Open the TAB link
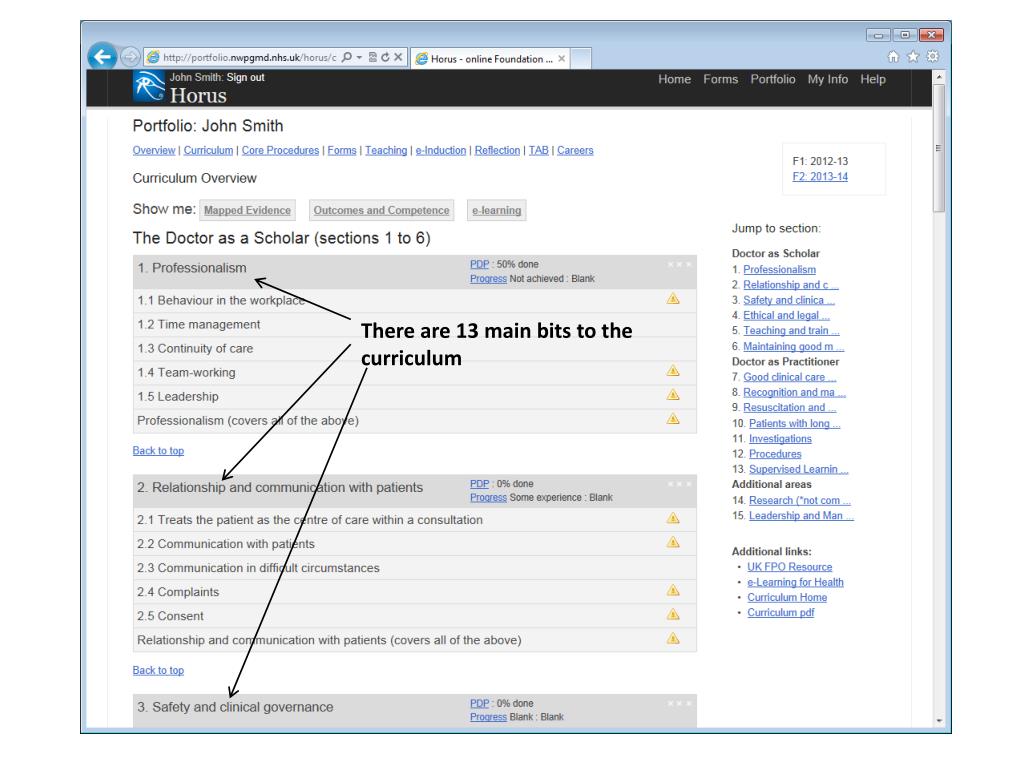1024x768 pixels. coord(538,150)
